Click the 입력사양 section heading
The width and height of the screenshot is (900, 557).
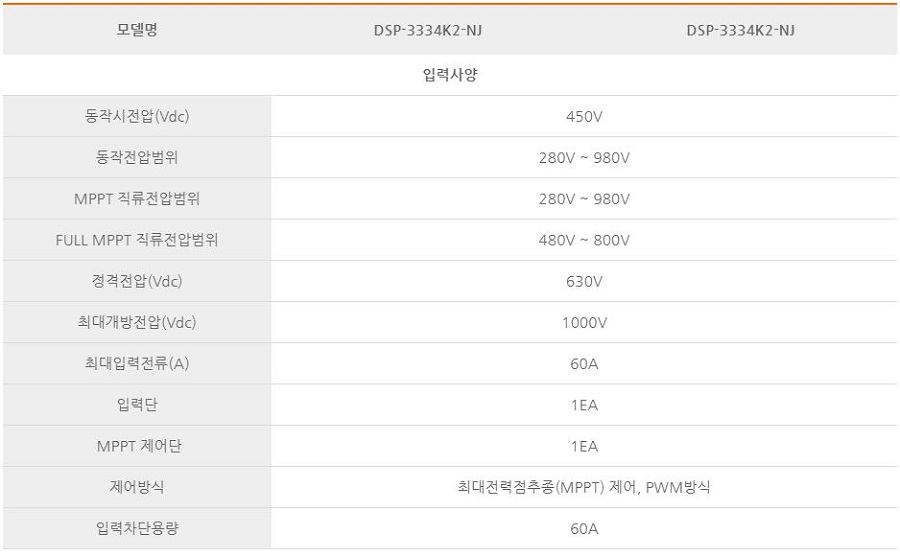click(x=450, y=75)
